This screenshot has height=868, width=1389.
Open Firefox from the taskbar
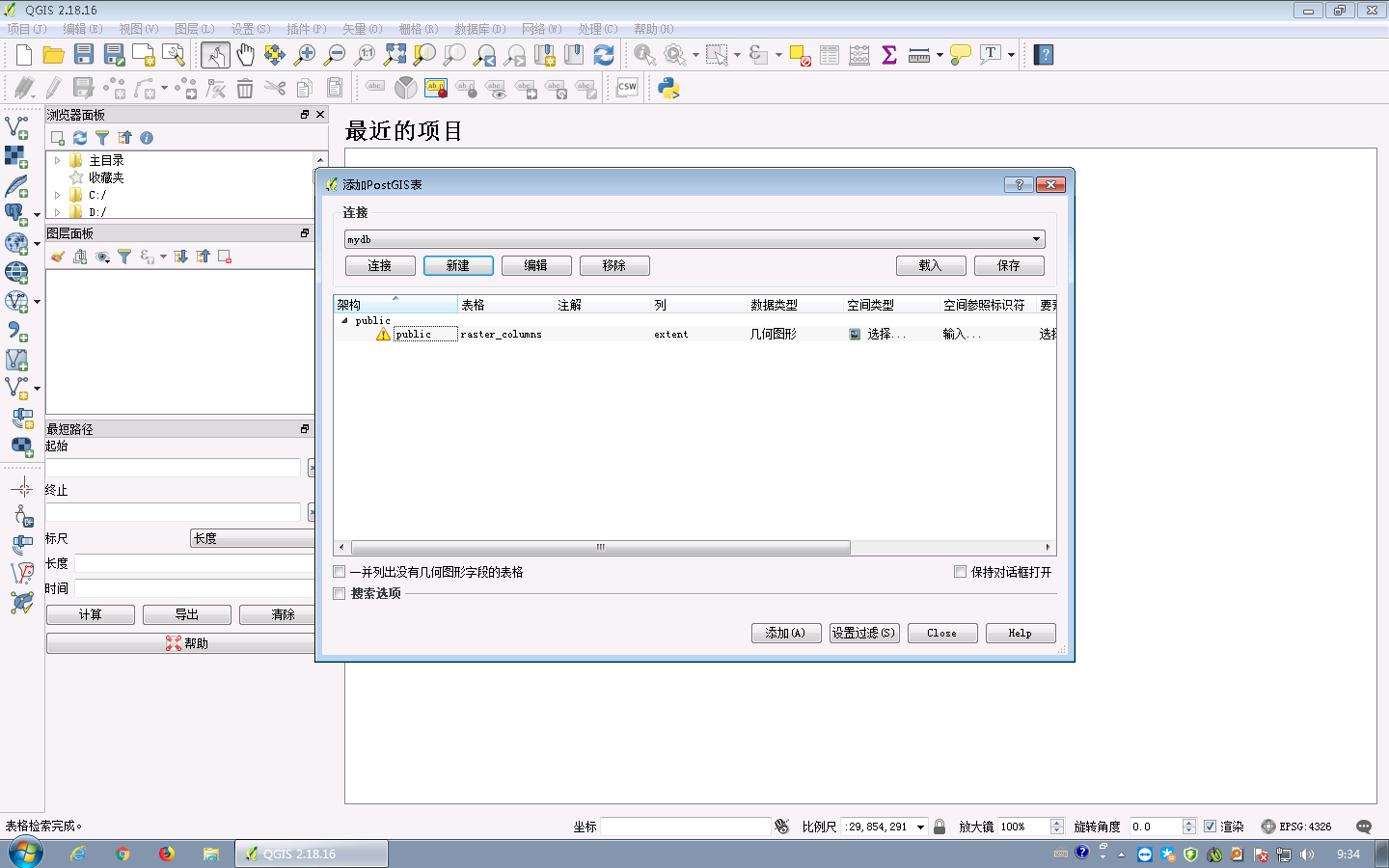click(167, 854)
